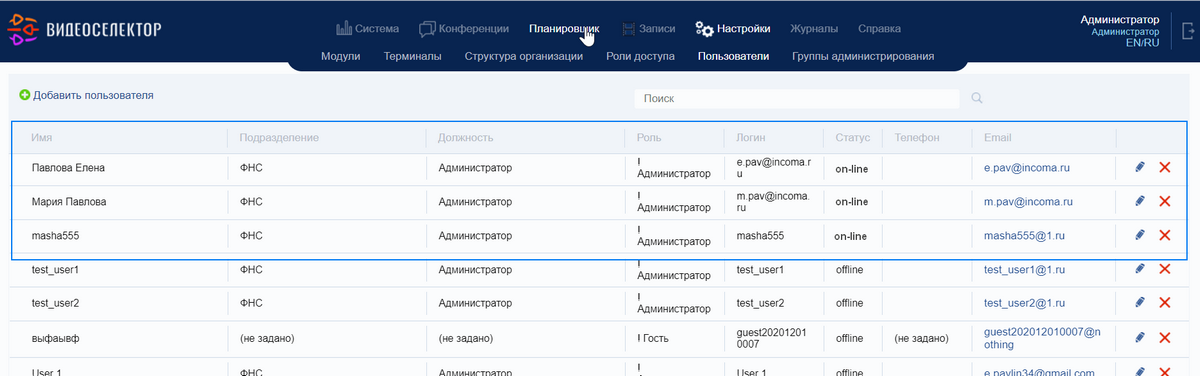
Task: Open email link e.pav@incoma.ru
Action: [x=1027, y=168]
